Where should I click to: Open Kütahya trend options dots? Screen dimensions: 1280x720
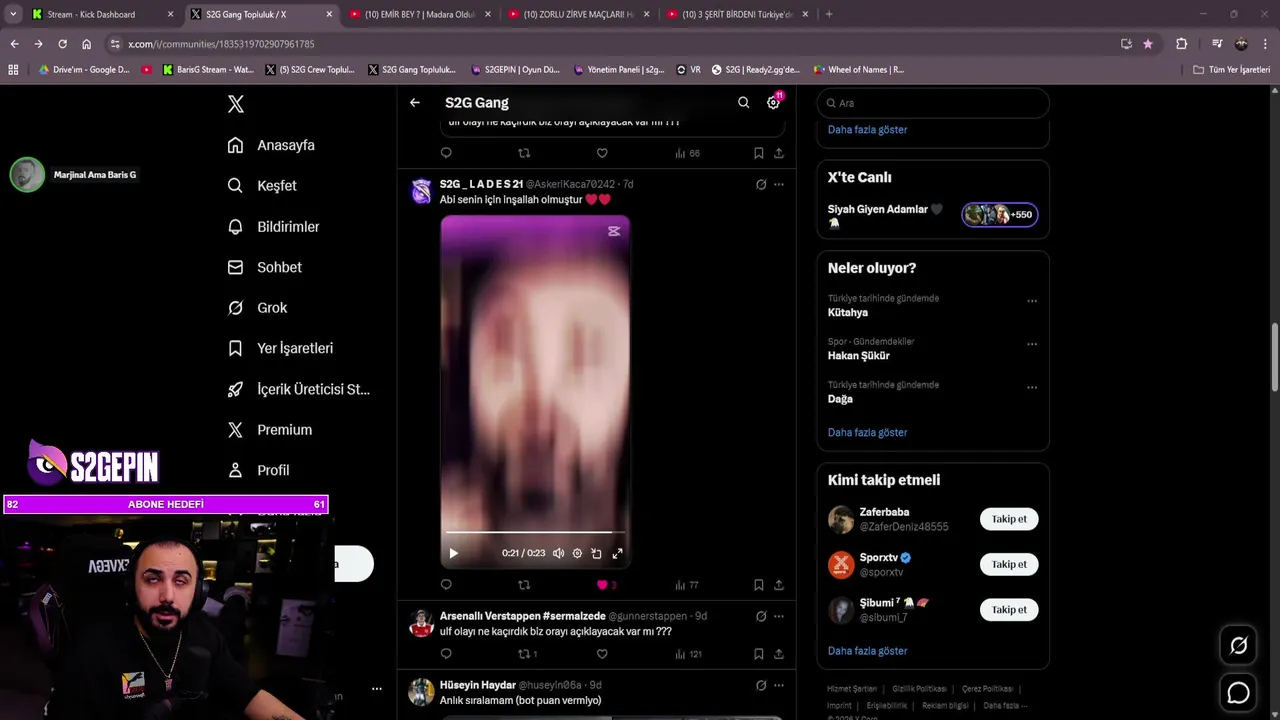coord(1032,301)
